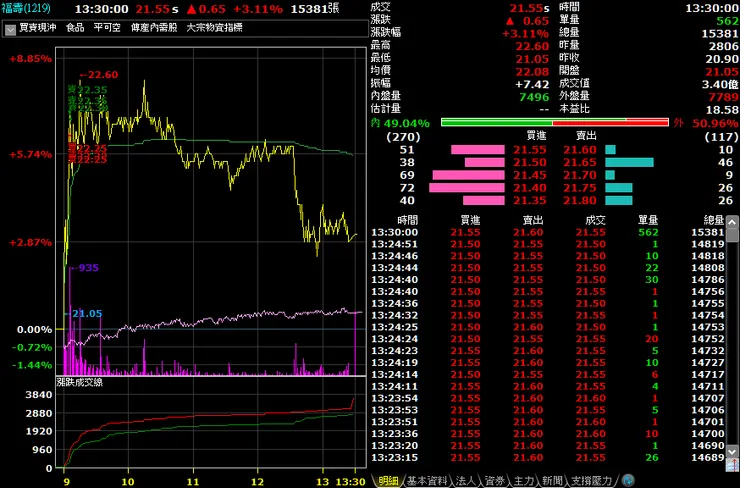Select the 13:23:15 trade row
The image size is (740, 488).
point(547,457)
